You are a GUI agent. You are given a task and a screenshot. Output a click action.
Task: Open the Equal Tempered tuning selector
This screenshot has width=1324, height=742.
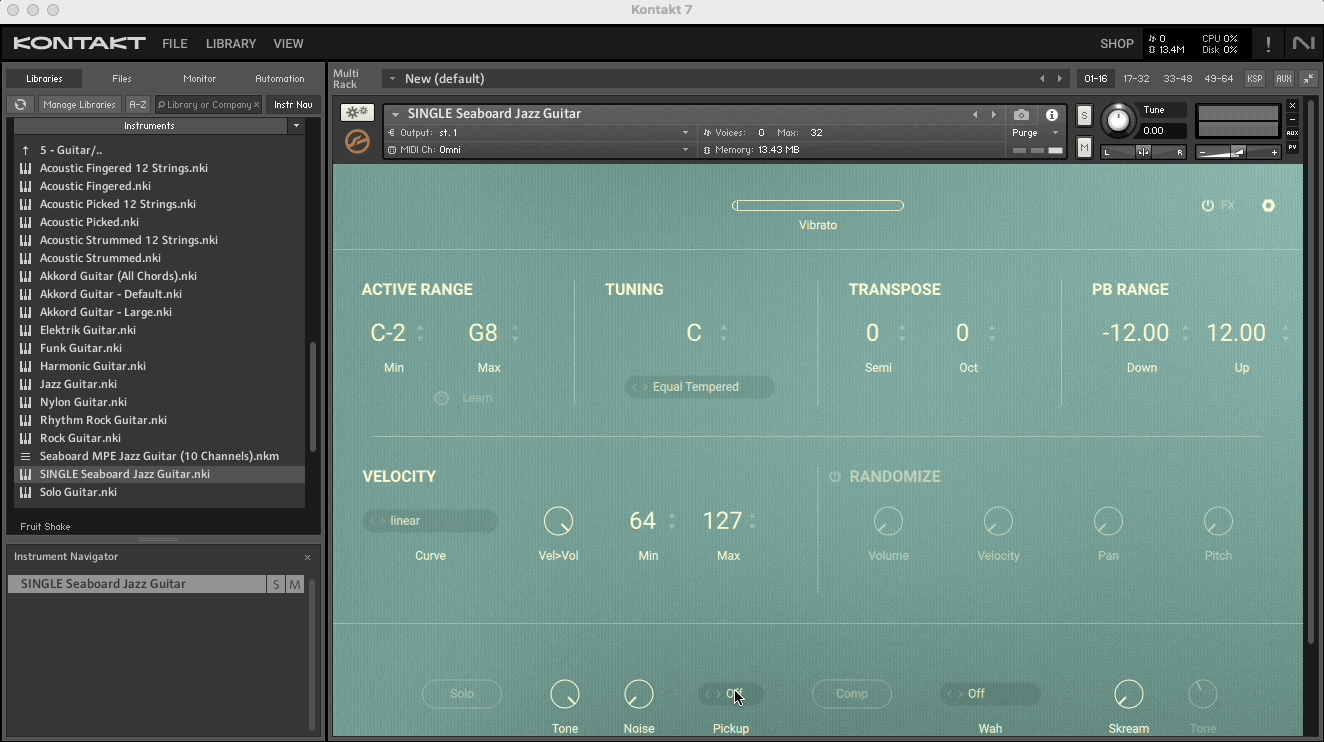699,387
